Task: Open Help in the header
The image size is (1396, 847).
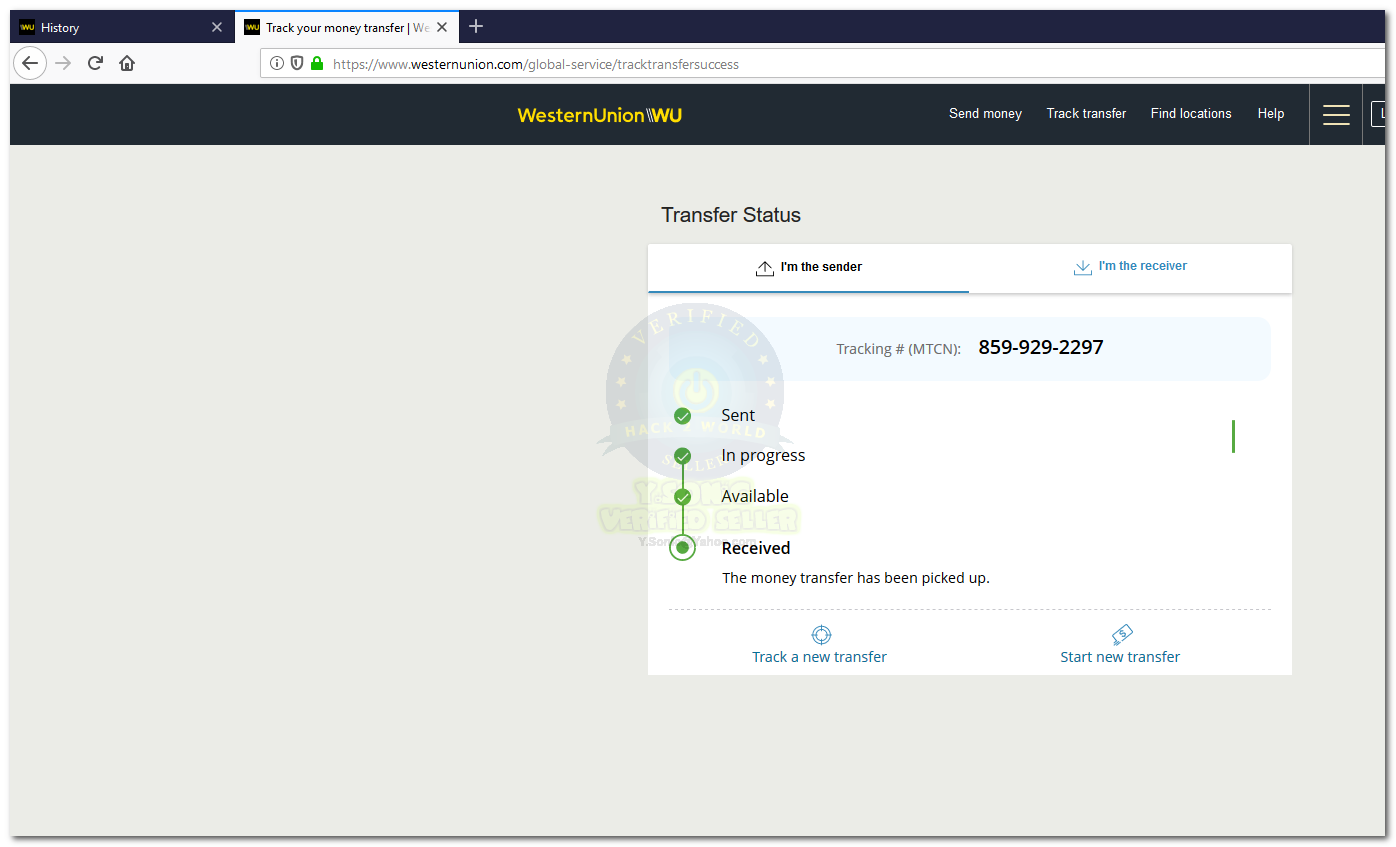Action: tap(1271, 114)
